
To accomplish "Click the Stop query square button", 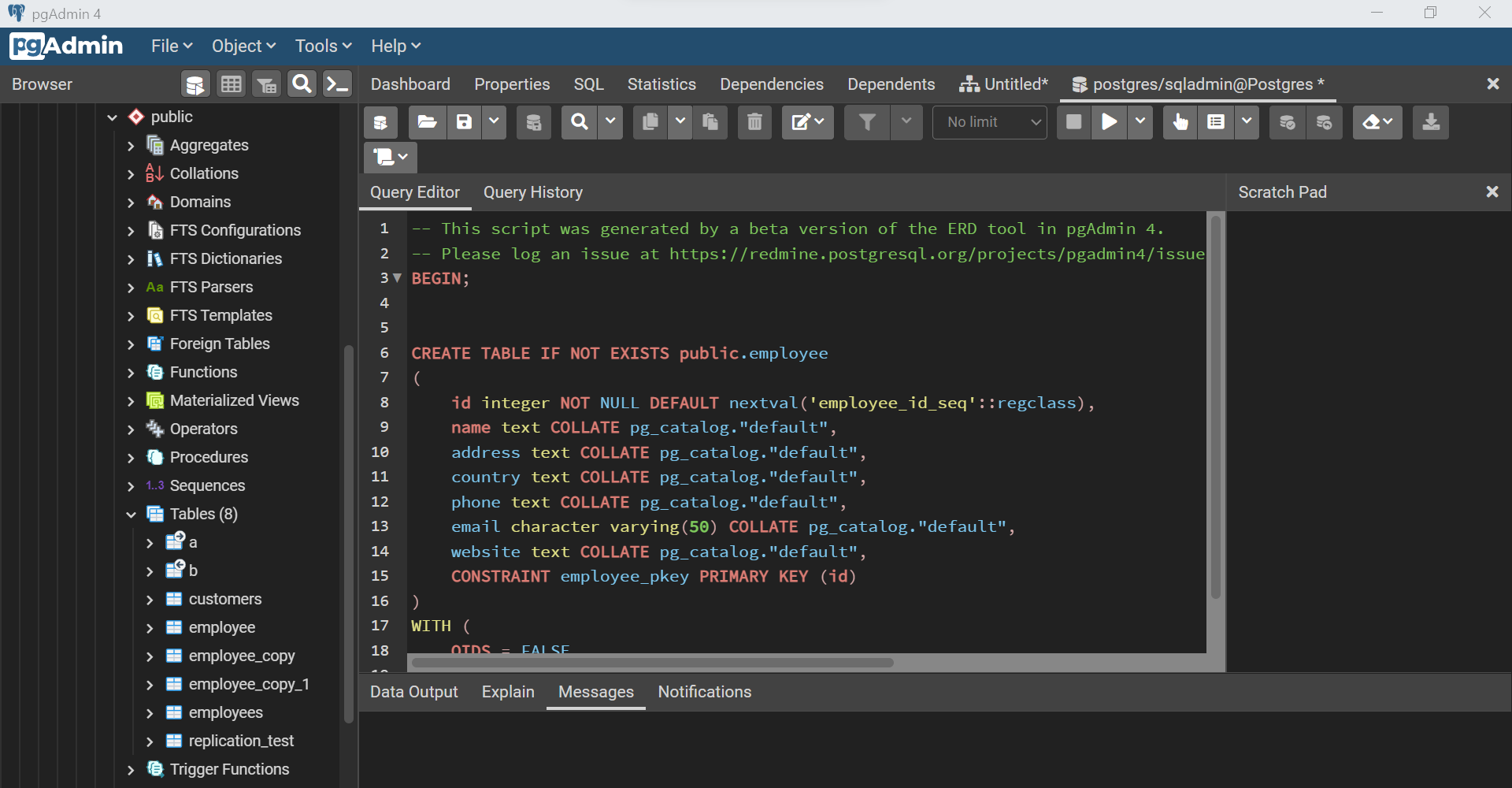I will click(x=1073, y=122).
